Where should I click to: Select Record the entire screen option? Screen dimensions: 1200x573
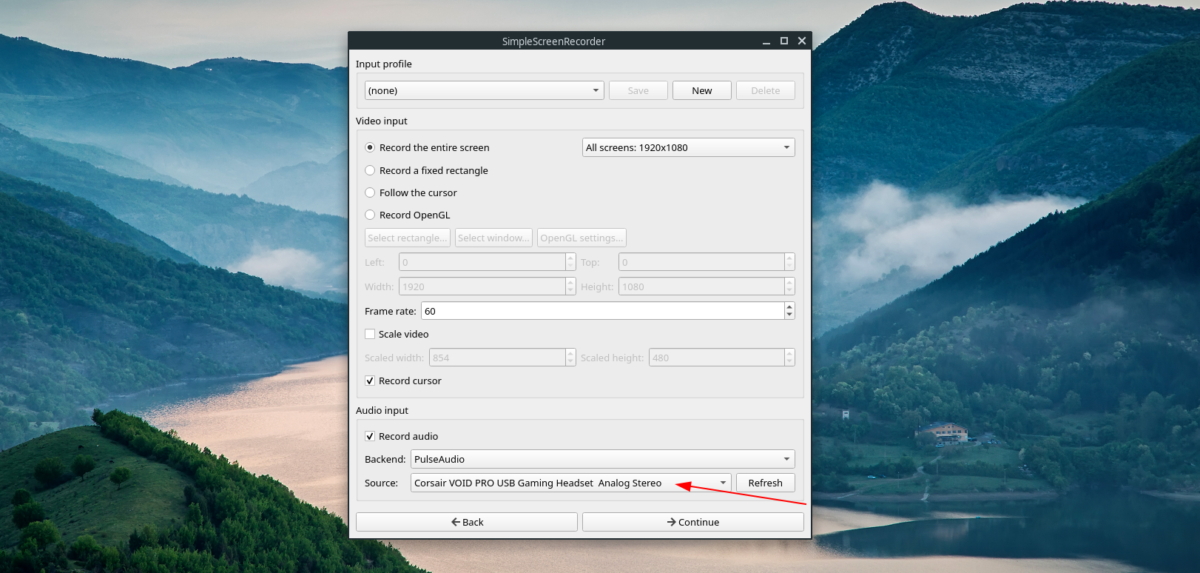(427, 147)
